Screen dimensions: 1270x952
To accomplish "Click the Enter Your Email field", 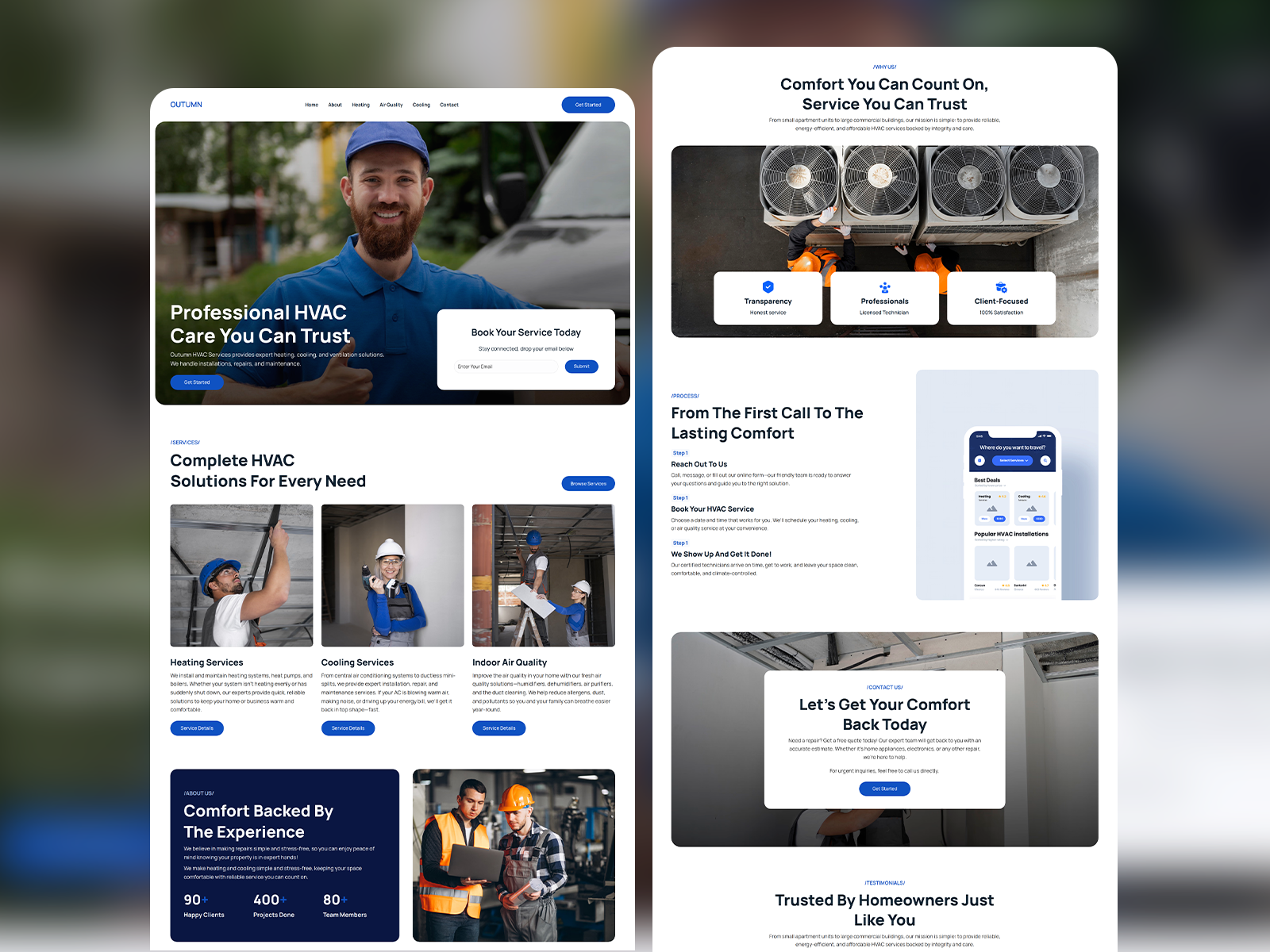I will [x=506, y=367].
